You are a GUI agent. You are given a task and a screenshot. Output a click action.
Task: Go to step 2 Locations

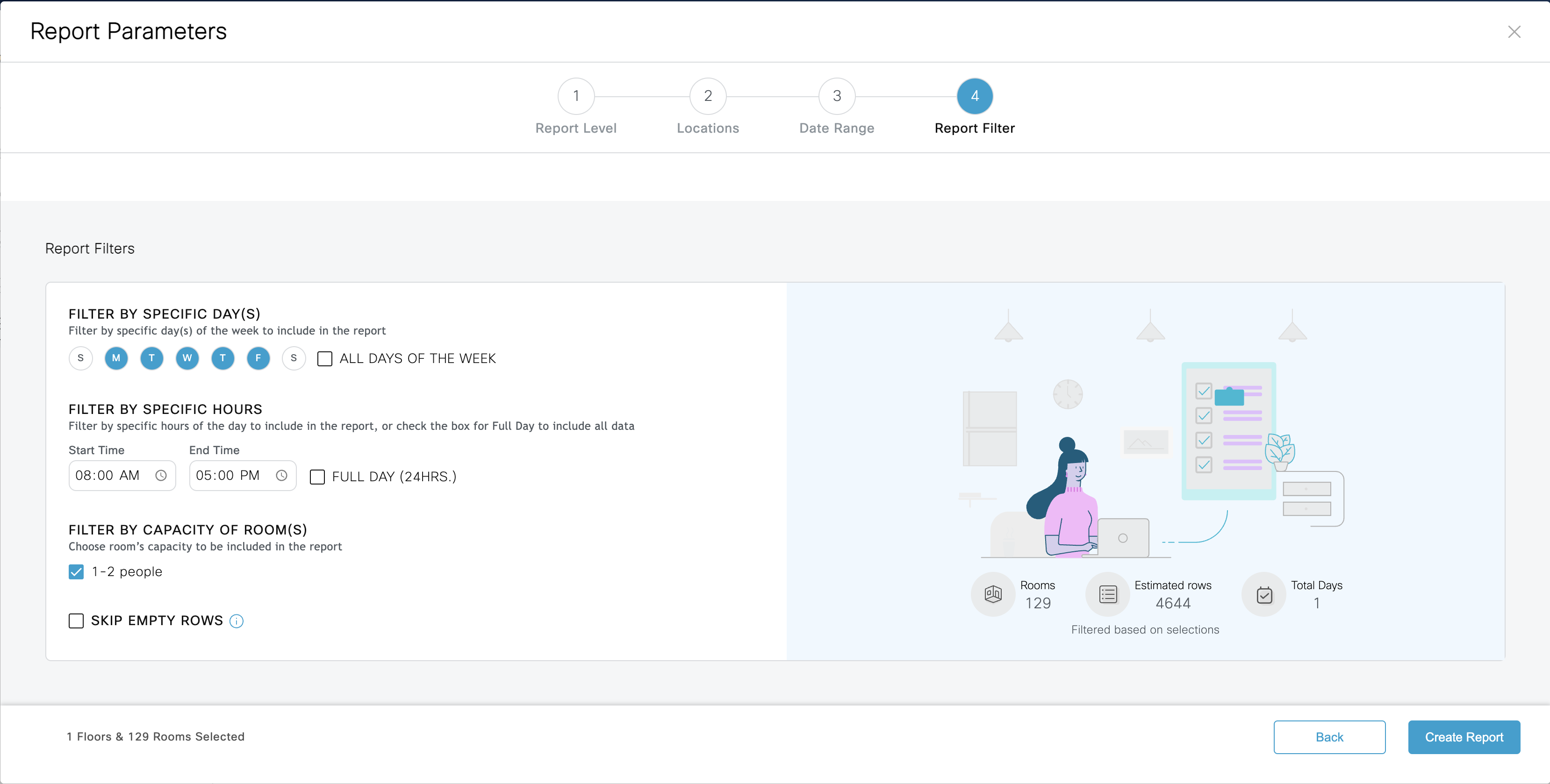click(708, 96)
